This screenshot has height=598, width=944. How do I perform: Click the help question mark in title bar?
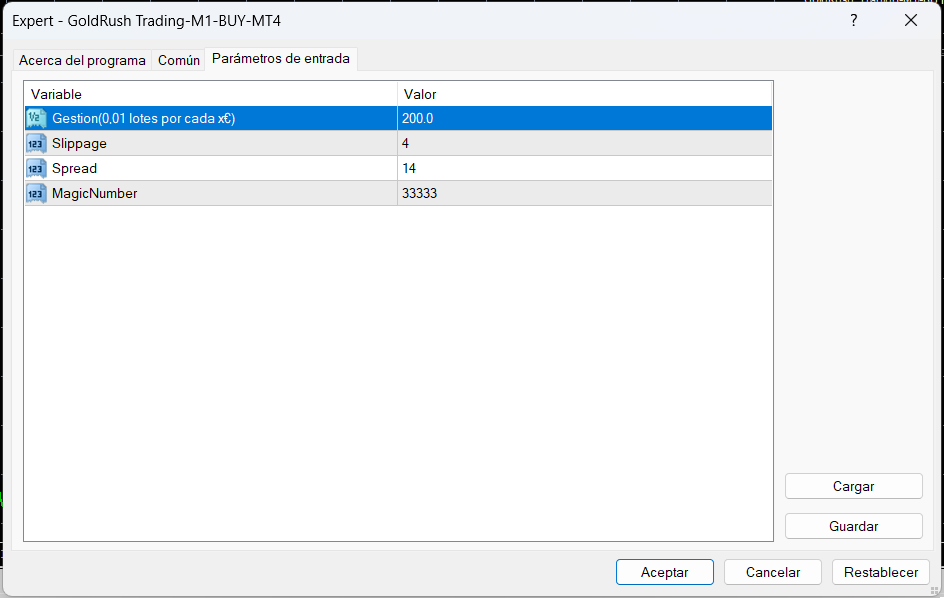[x=854, y=20]
